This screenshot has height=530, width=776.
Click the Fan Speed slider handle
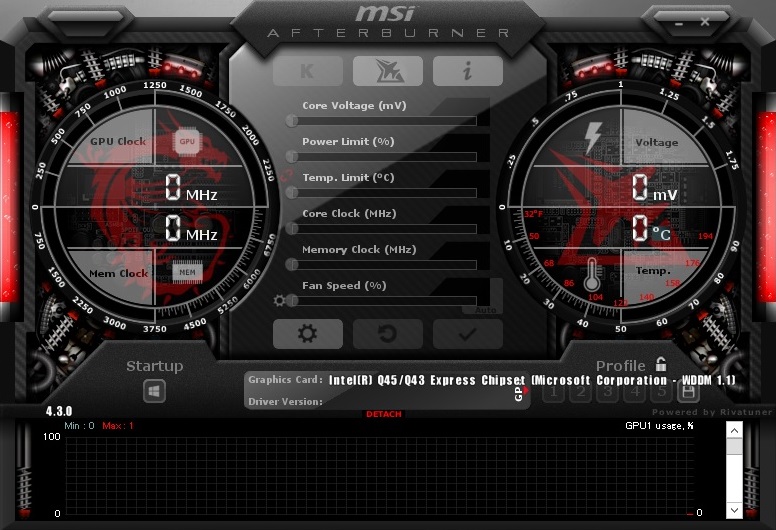point(292,300)
